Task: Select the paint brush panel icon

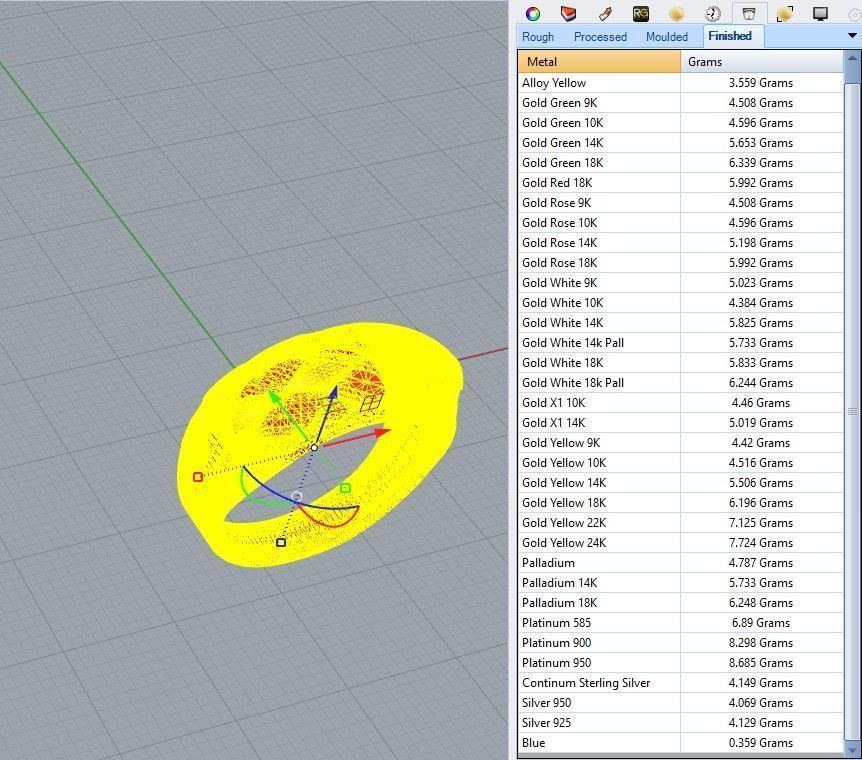Action: (x=605, y=14)
